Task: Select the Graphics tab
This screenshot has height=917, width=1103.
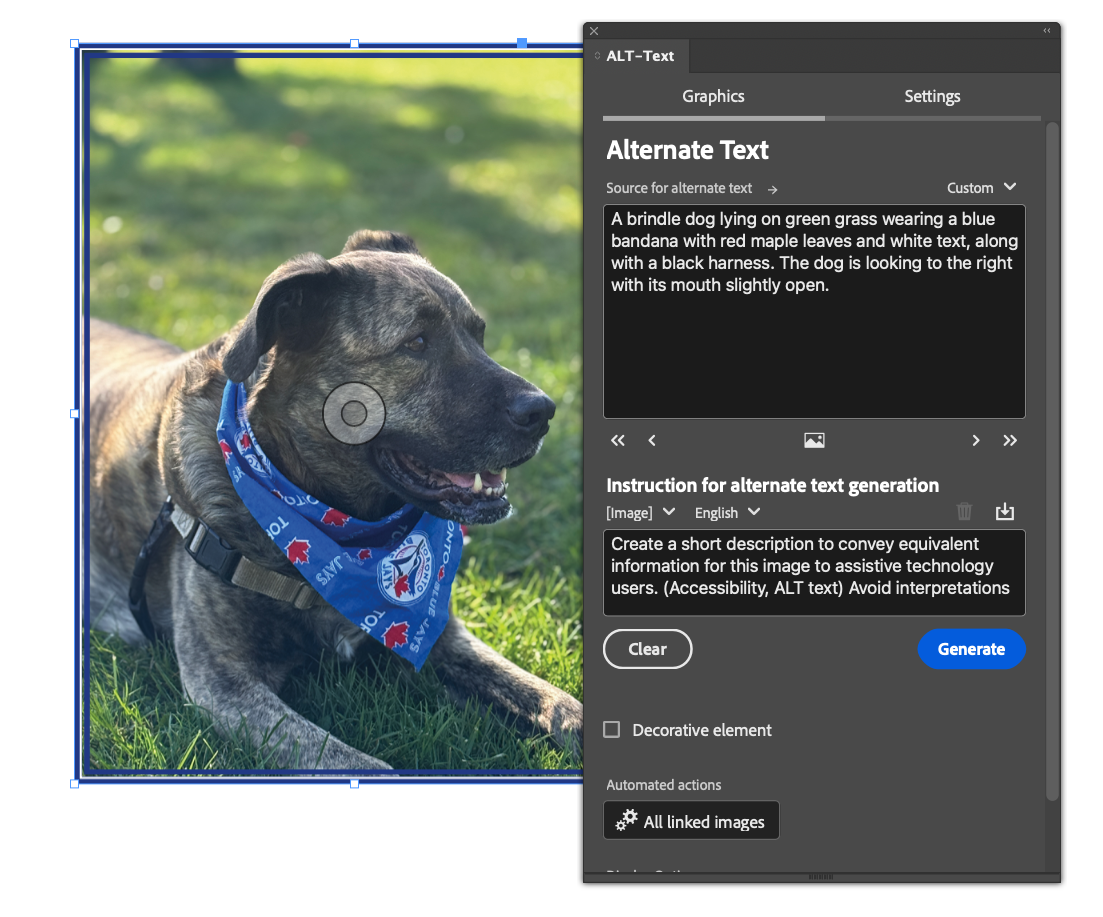Action: 713,96
